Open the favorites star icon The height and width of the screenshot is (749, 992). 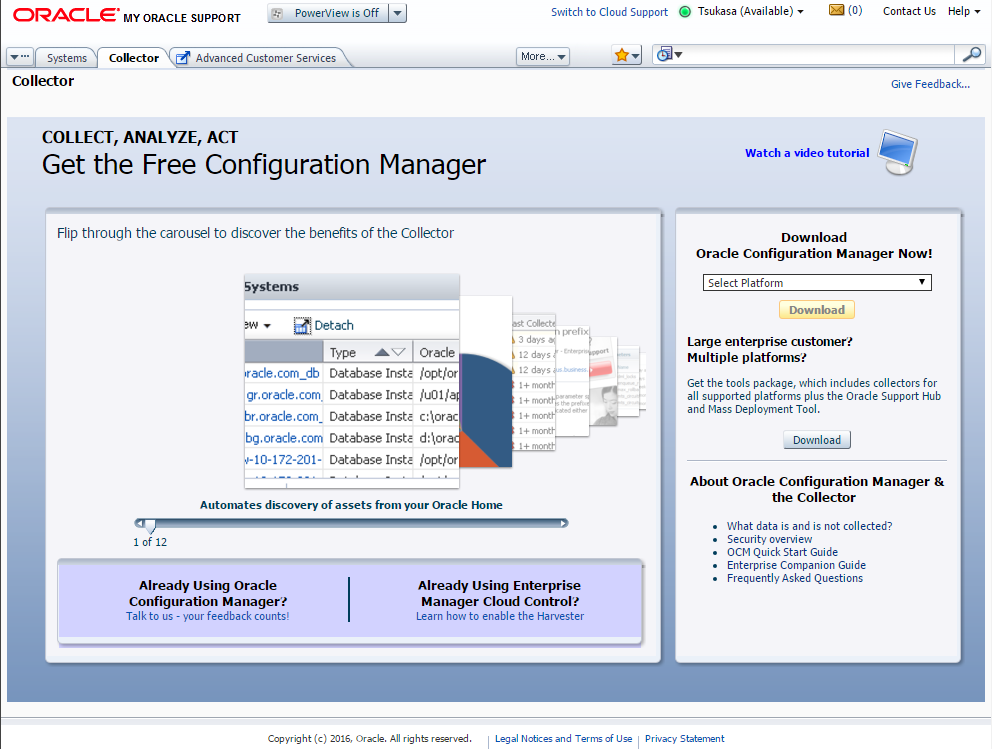click(x=621, y=54)
